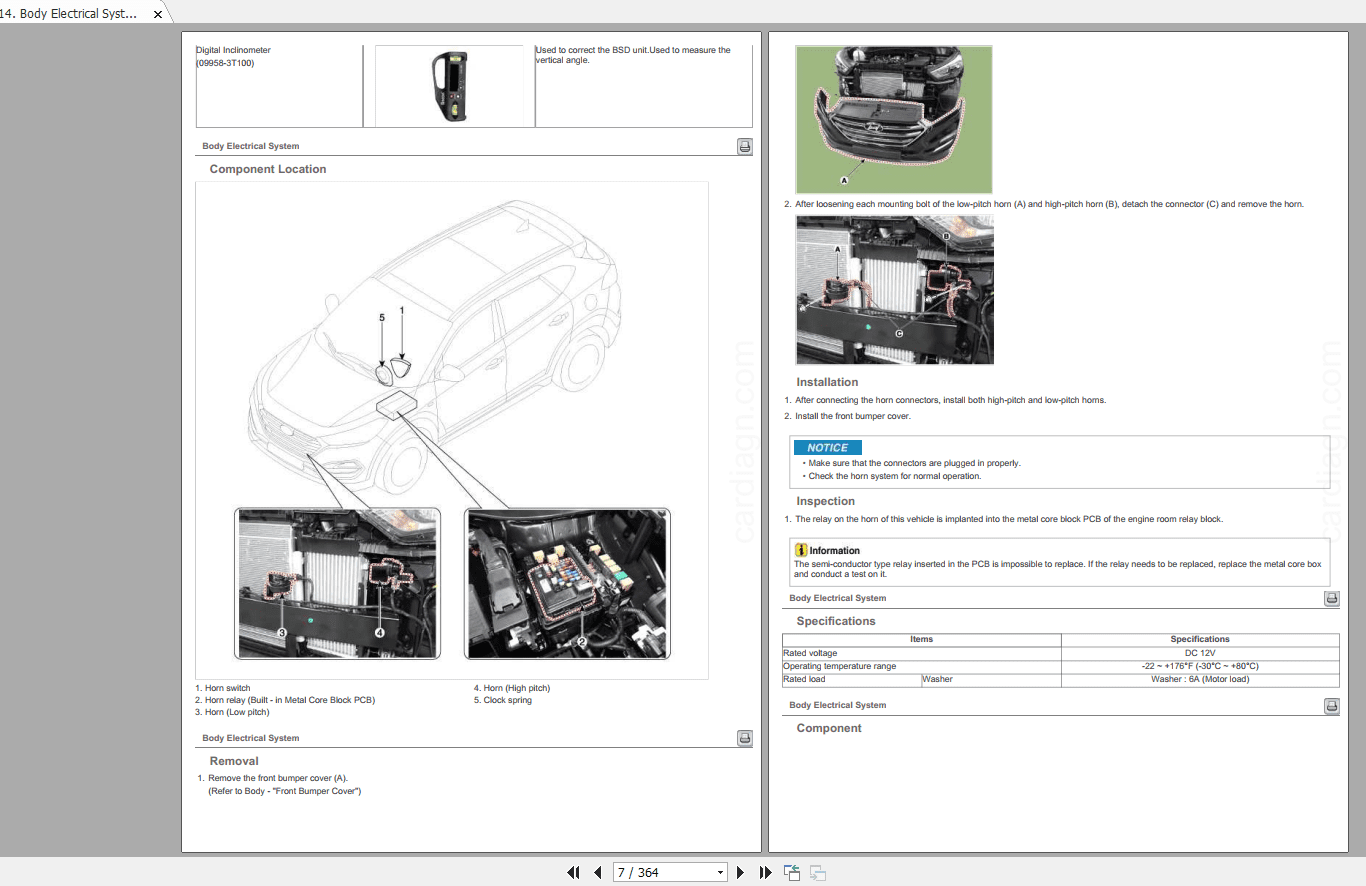Close the Body Electrical System tab
Viewport: 1366px width, 886px height.
pos(157,14)
